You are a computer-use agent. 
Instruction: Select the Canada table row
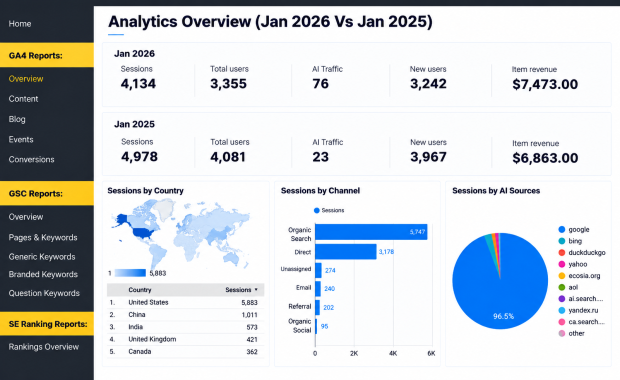[185, 352]
